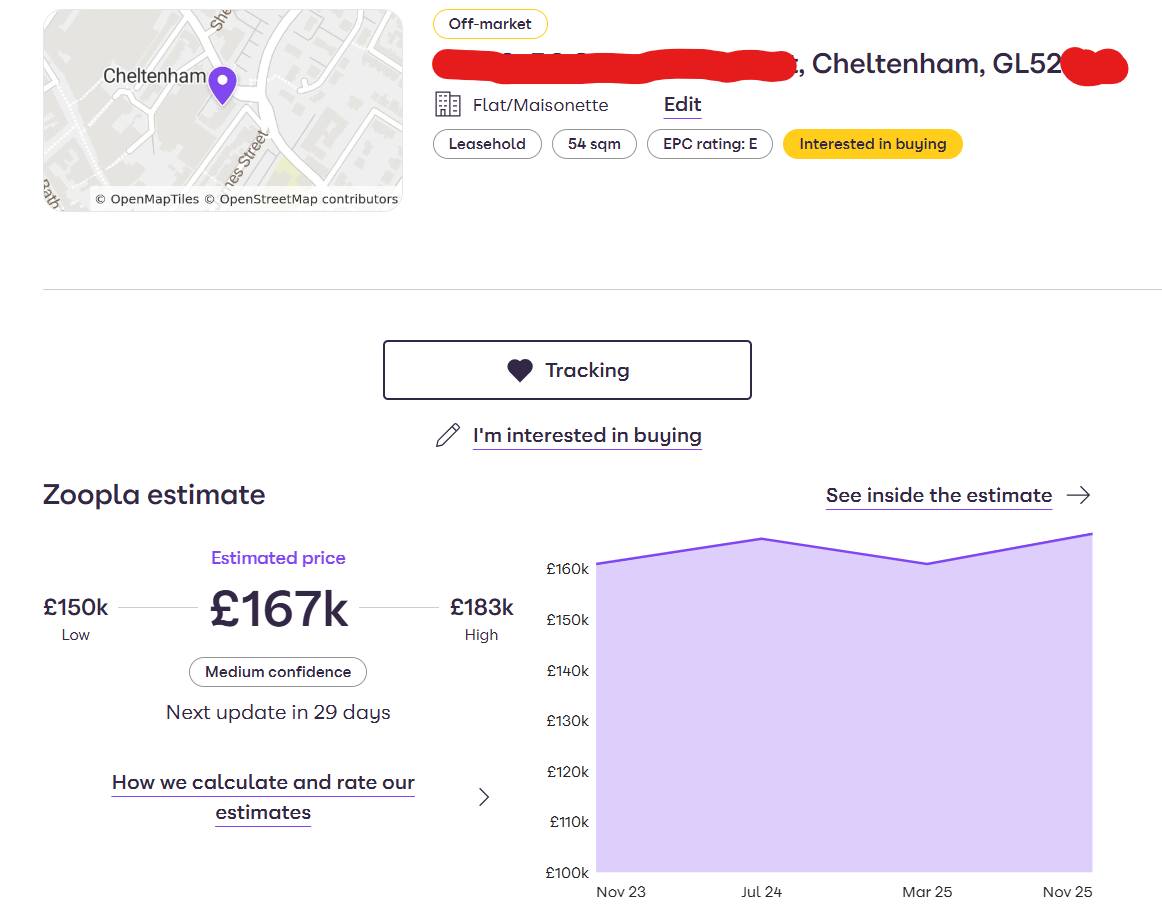Click the EPC rating: E tag

[710, 144]
